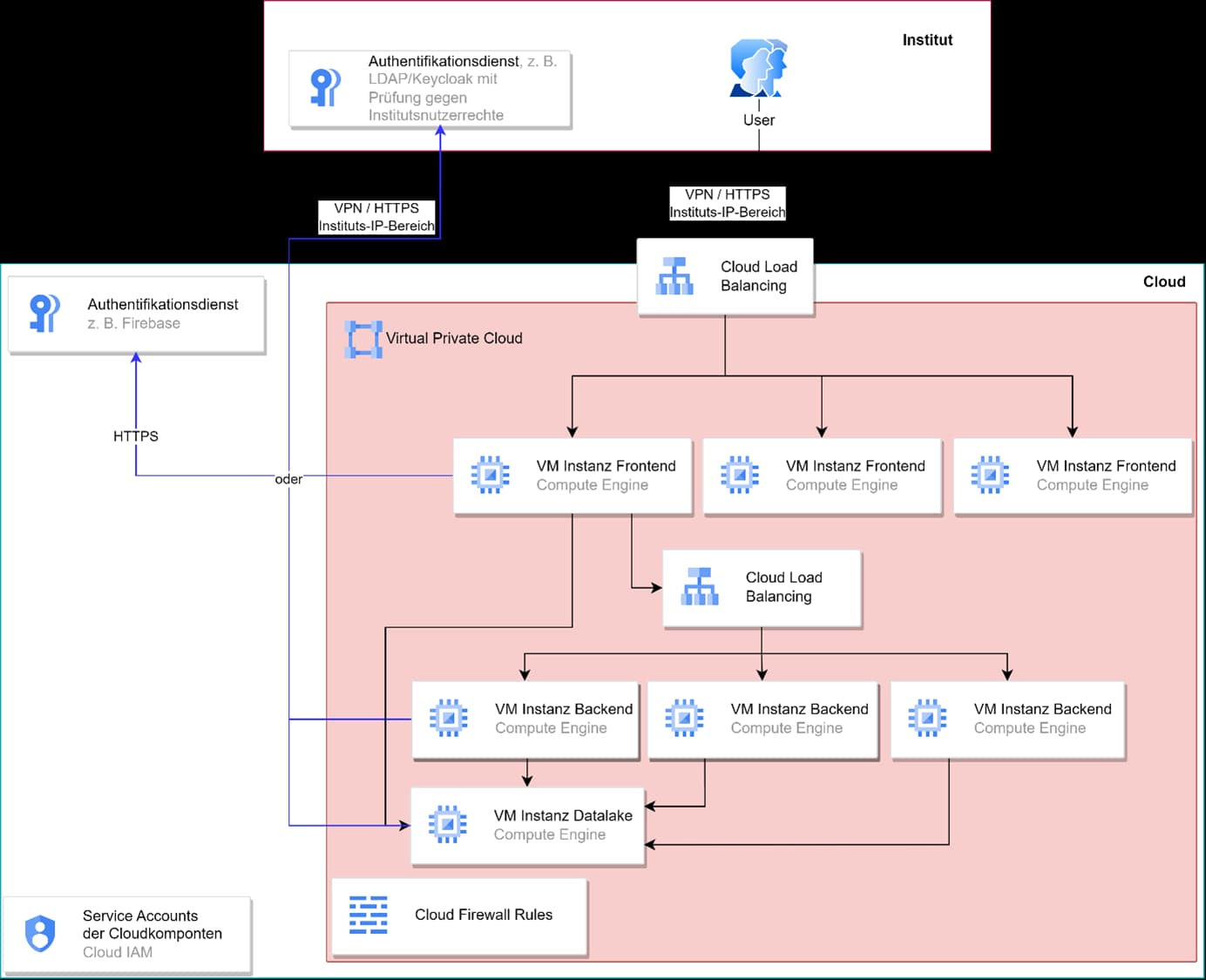1206x980 pixels.
Task: Select the 'Institutsnutzerrechte' text line
Action: pyautogui.click(x=436, y=115)
